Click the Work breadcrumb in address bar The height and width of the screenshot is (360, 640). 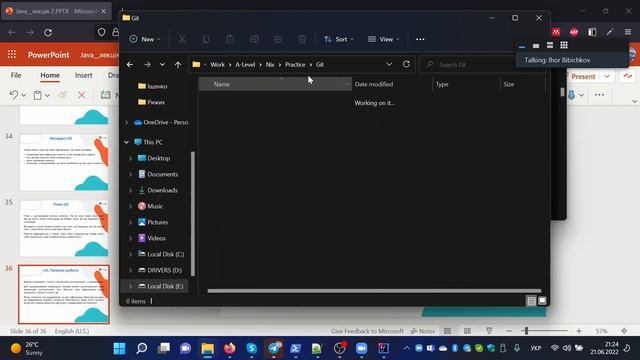point(217,64)
